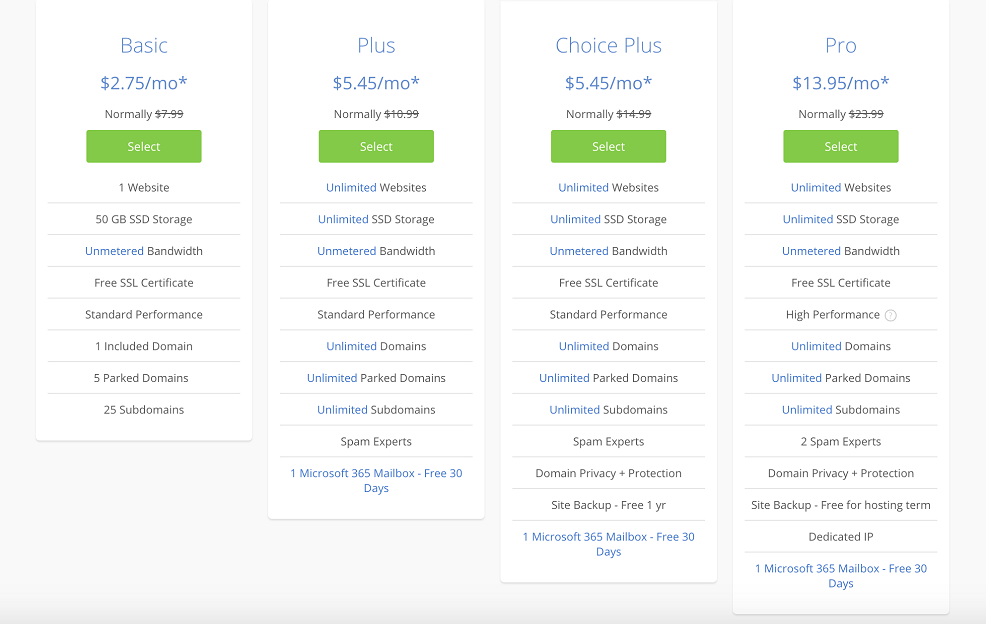Image resolution: width=986 pixels, height=624 pixels.
Task: Click Unmetered link in Basic plan
Action: tap(114, 251)
